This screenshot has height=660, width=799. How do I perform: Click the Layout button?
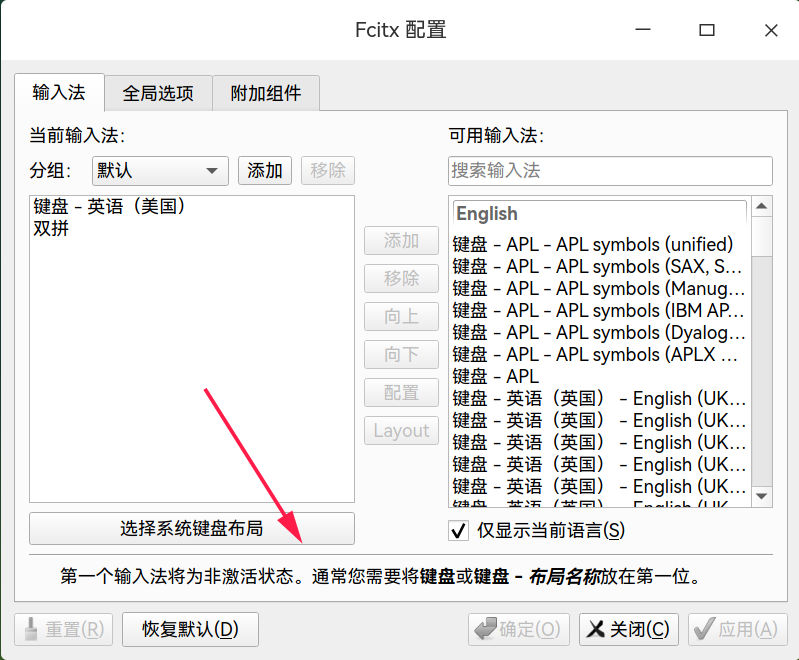[x=401, y=431]
